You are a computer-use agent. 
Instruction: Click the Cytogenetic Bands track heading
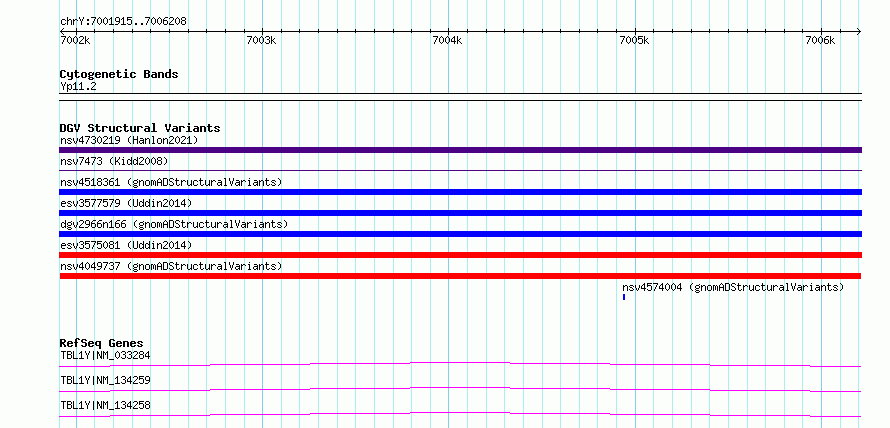(119, 74)
